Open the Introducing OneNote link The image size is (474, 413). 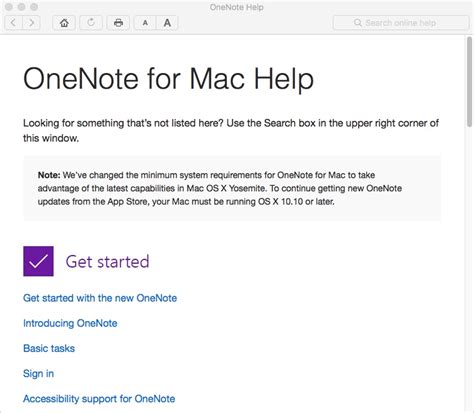(x=70, y=323)
